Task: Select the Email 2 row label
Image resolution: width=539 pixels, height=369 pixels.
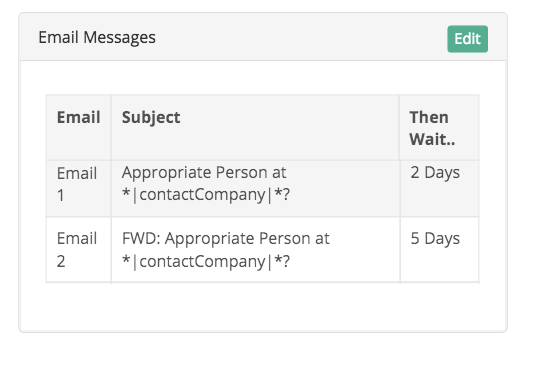Action: [77, 250]
